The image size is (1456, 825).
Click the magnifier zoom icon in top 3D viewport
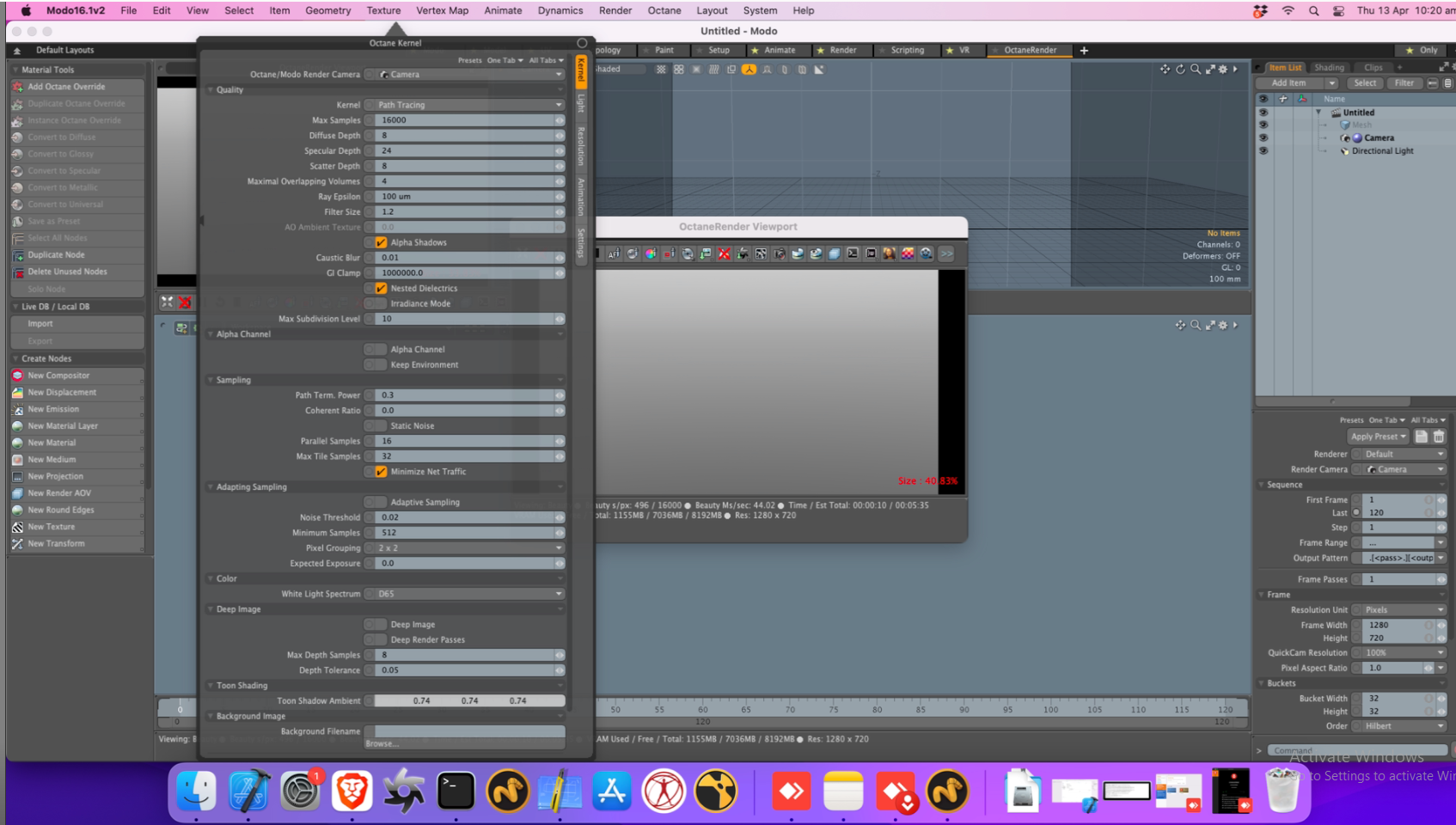(1196, 69)
